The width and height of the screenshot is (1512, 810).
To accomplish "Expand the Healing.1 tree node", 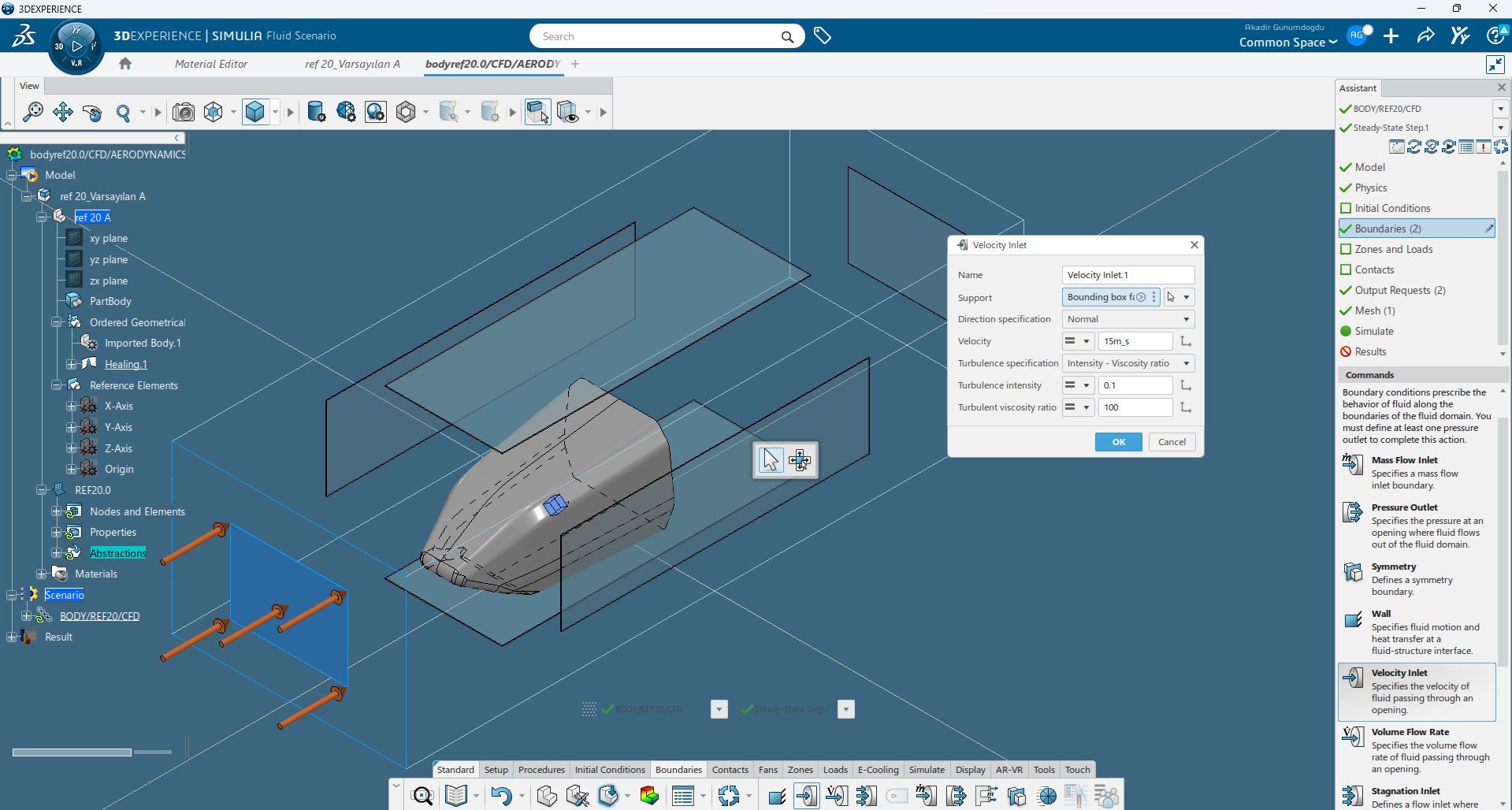I will 71,364.
